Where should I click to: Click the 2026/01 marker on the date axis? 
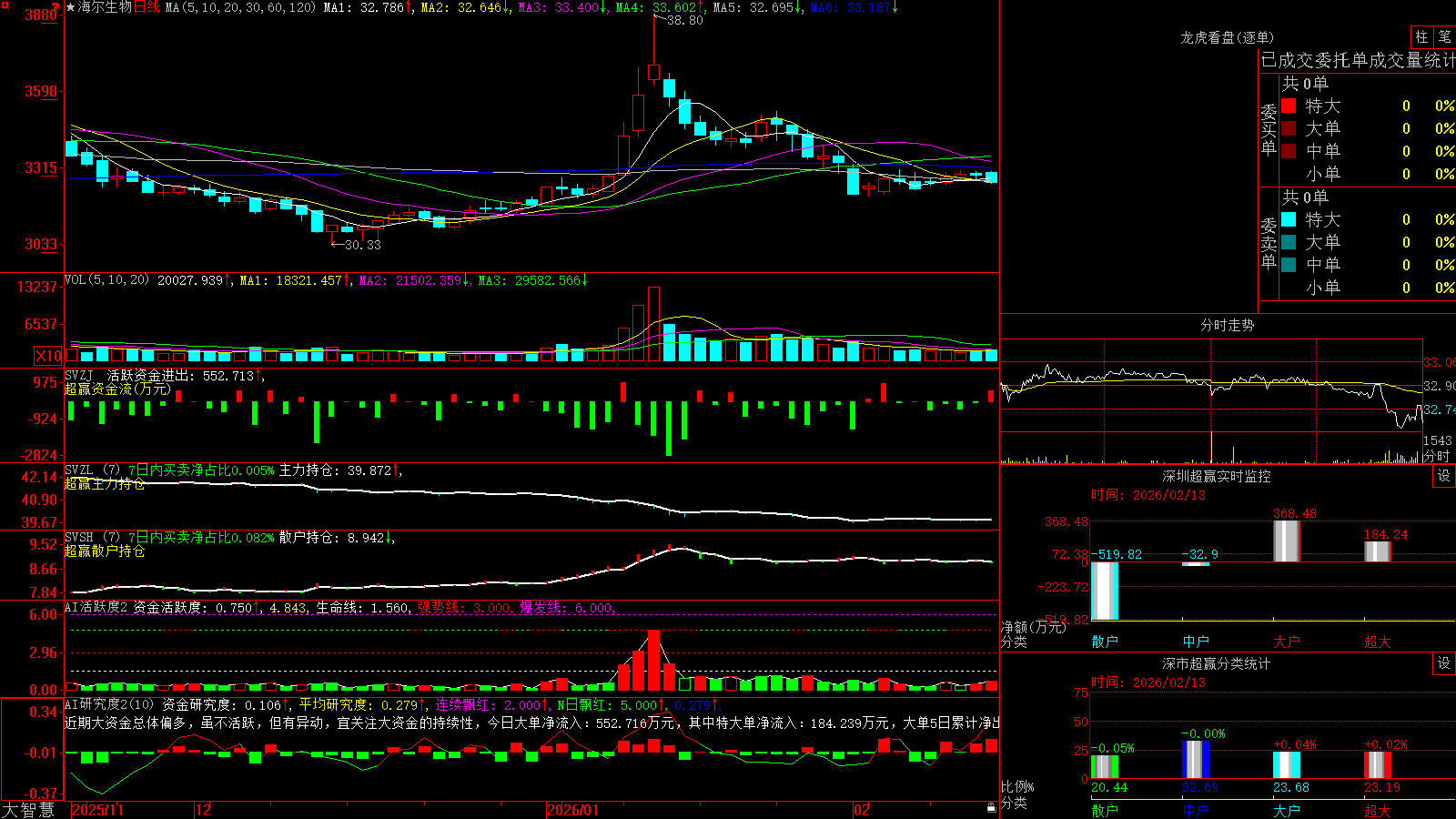pos(572,810)
